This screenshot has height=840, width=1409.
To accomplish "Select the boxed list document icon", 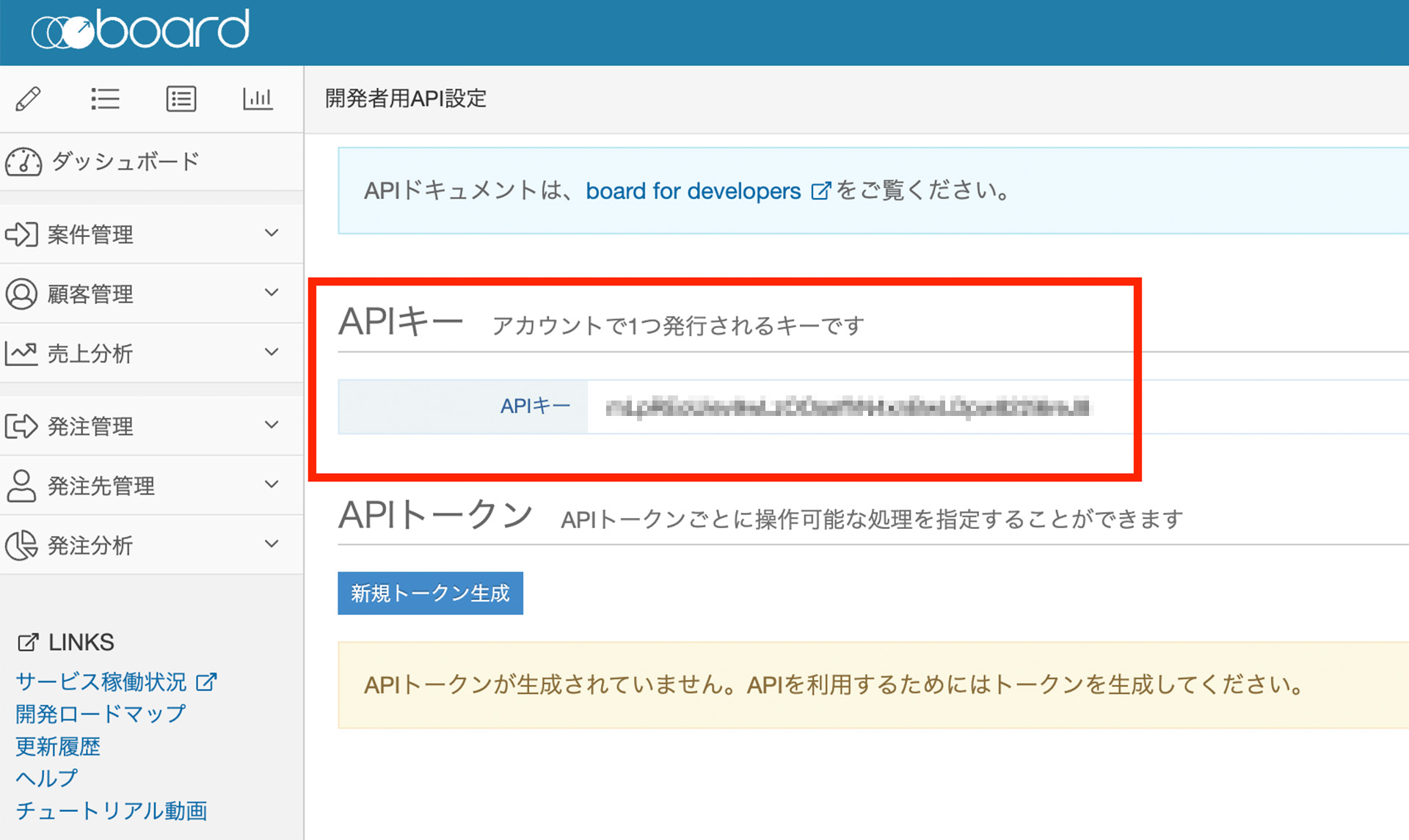I will coord(181,98).
